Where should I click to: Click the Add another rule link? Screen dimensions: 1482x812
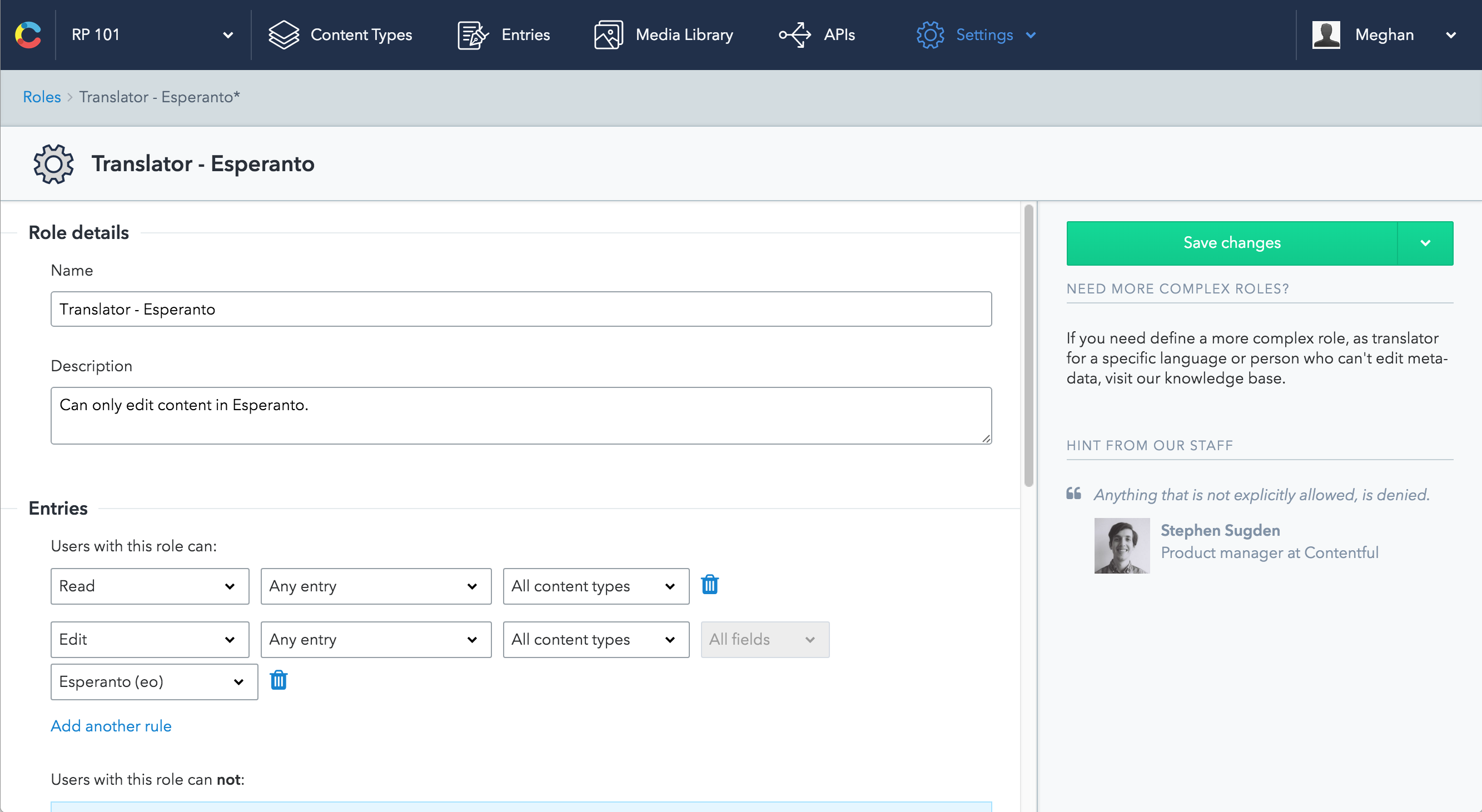pos(111,726)
